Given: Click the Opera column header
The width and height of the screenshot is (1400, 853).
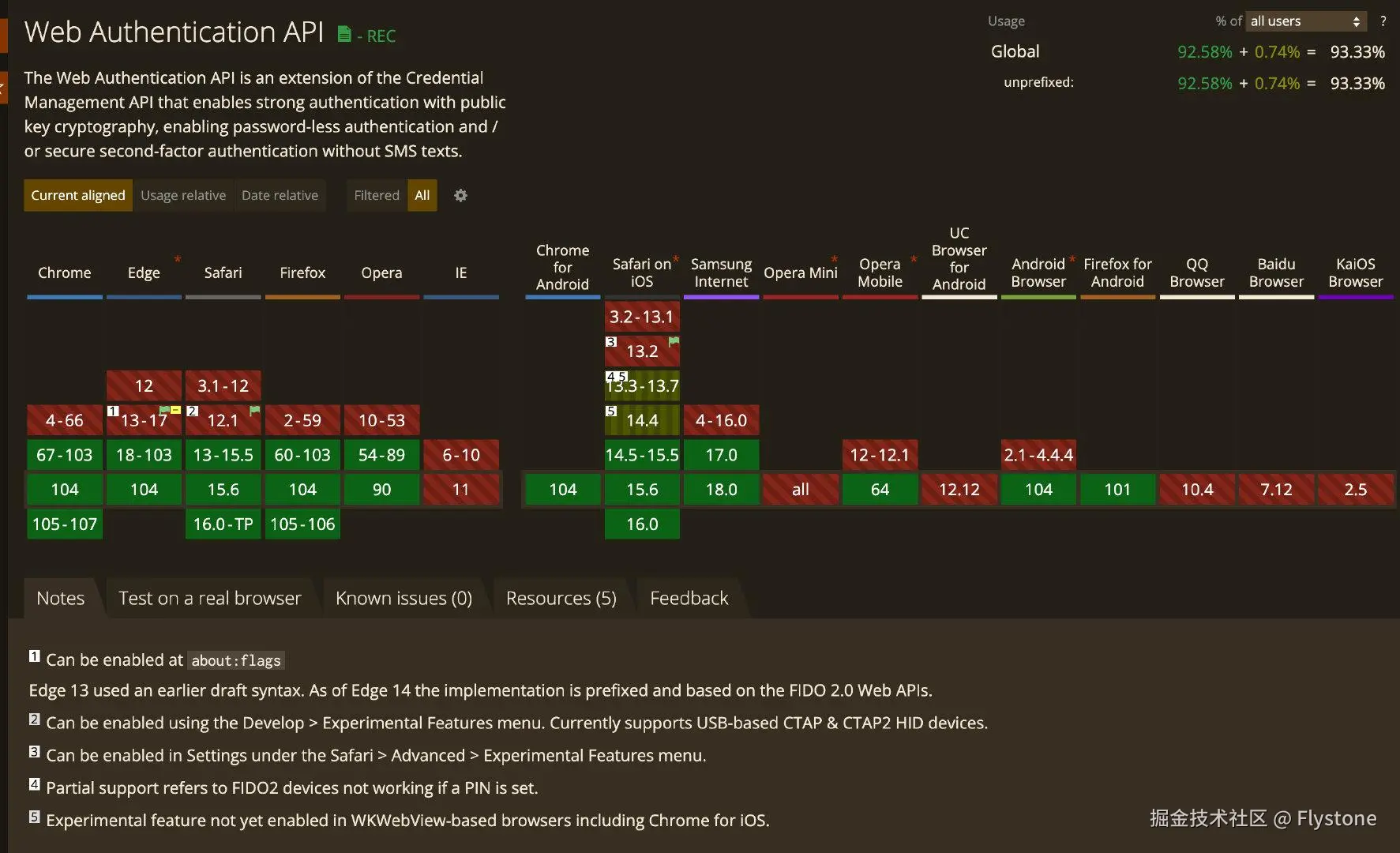Looking at the screenshot, I should click(x=381, y=272).
